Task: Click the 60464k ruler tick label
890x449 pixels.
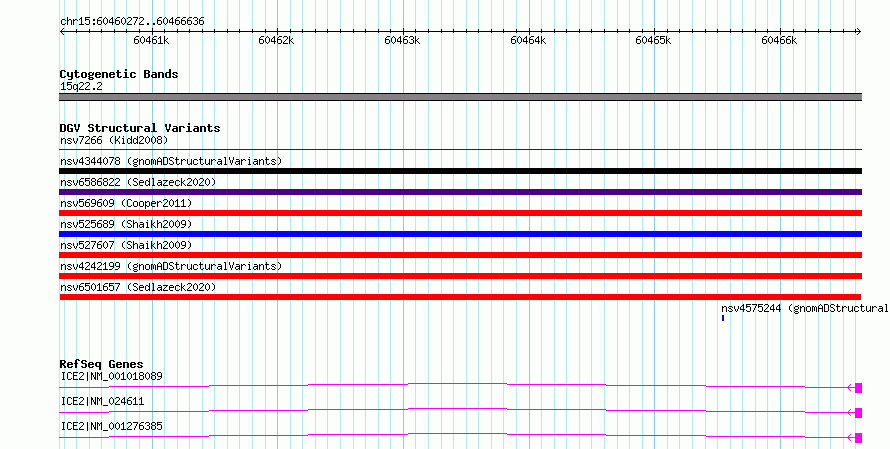Action: (528, 40)
